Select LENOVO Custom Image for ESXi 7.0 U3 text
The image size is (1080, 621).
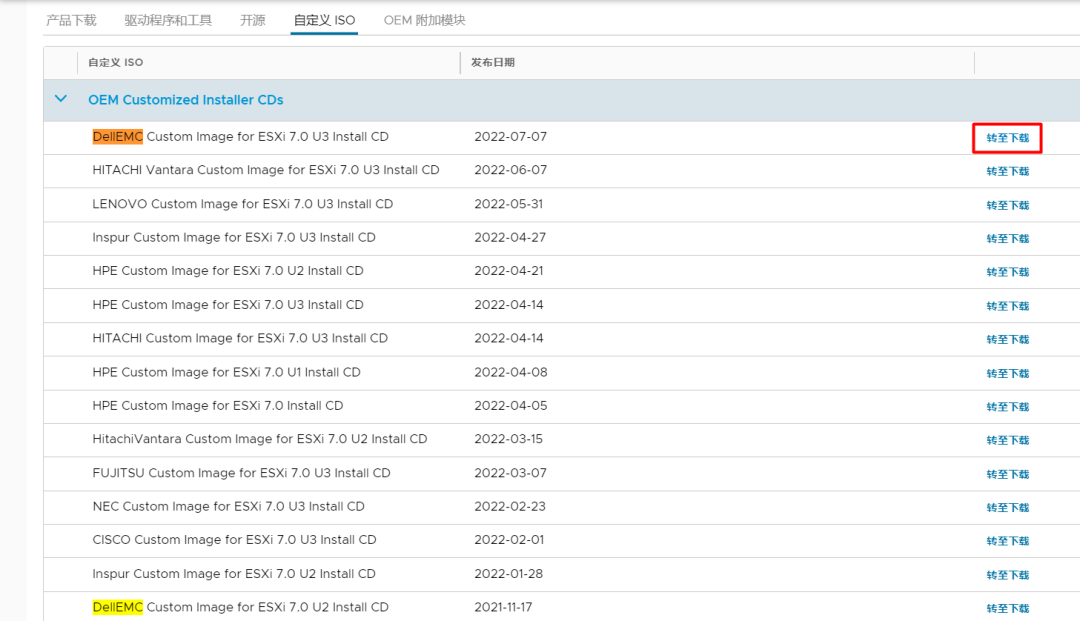point(242,204)
